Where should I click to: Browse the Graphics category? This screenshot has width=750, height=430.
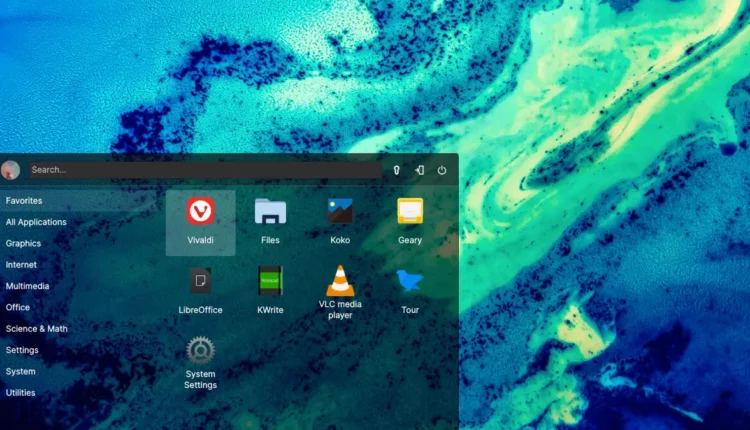[23, 243]
